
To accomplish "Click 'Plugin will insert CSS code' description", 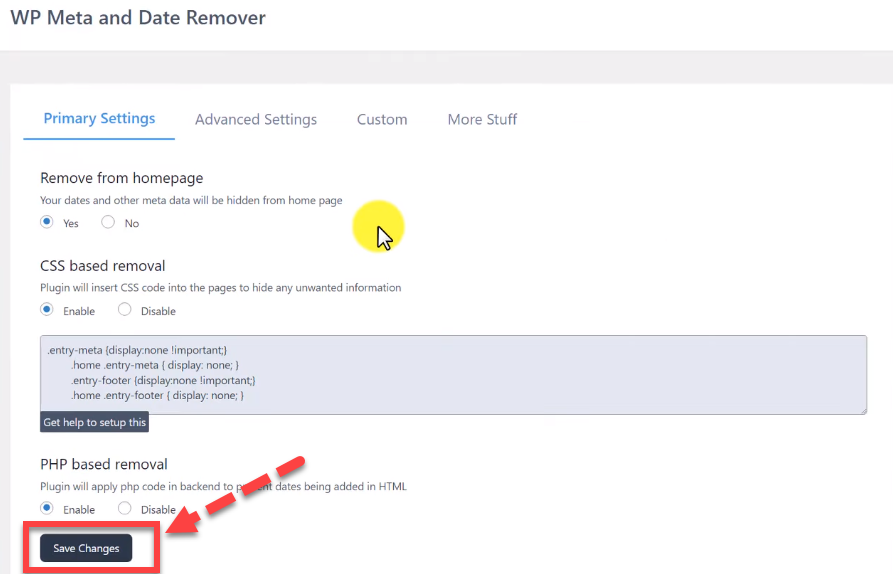I will [x=220, y=288].
